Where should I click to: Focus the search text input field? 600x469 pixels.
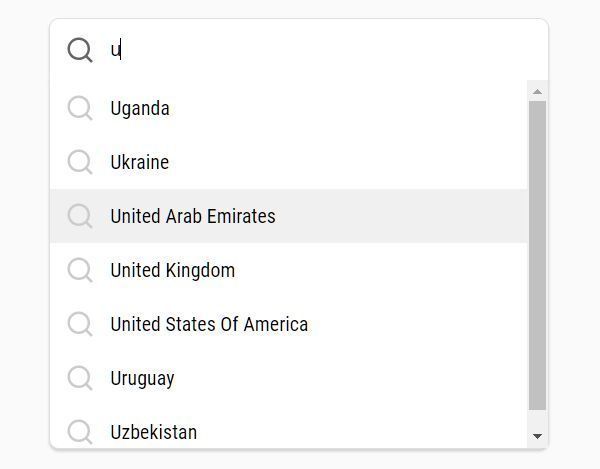[x=320, y=50]
